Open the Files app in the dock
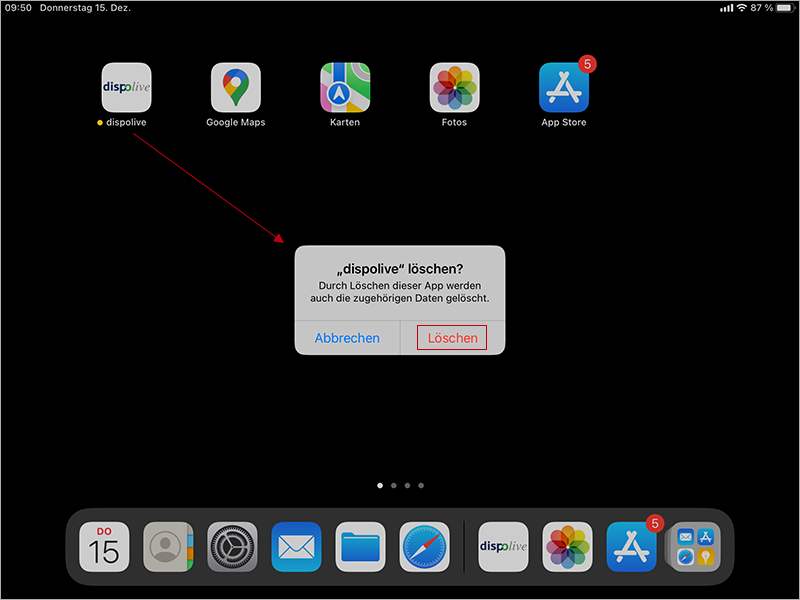 360,546
